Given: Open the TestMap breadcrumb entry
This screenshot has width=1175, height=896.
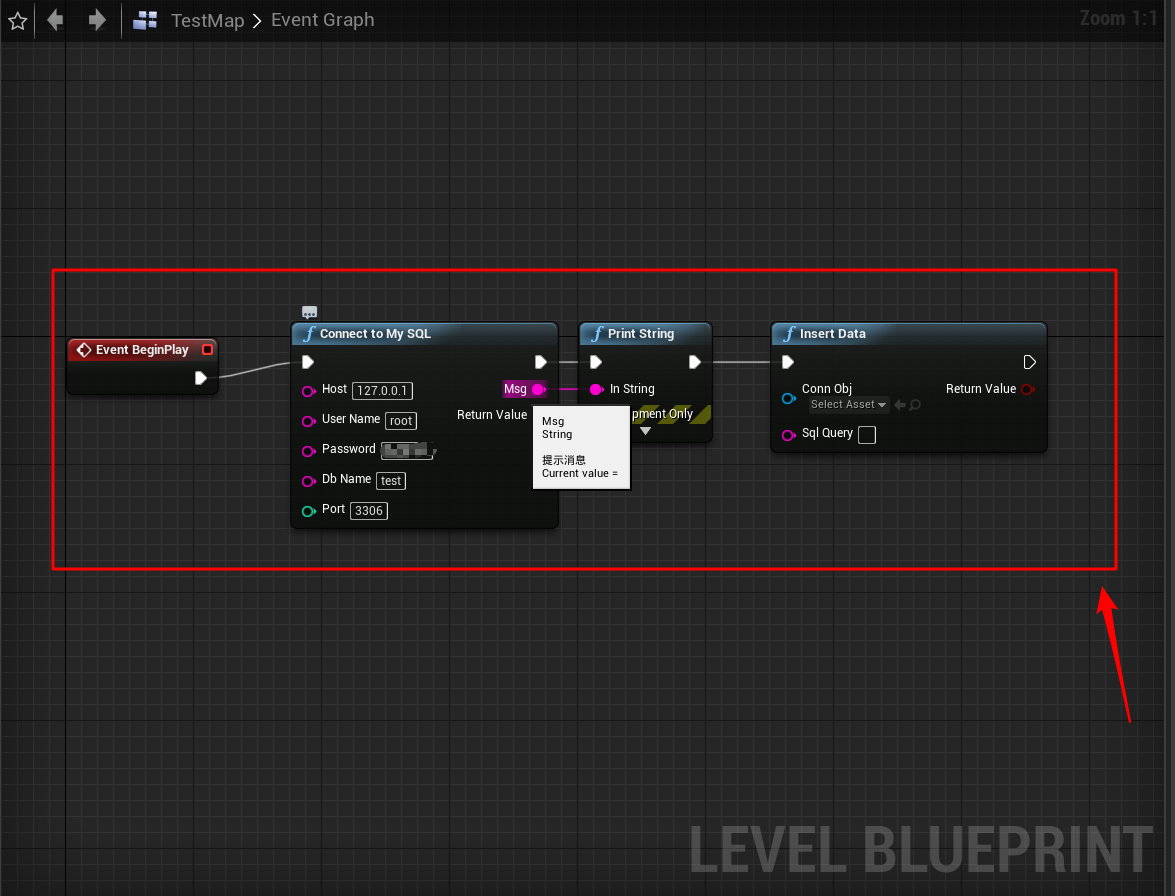Looking at the screenshot, I should pos(208,20).
